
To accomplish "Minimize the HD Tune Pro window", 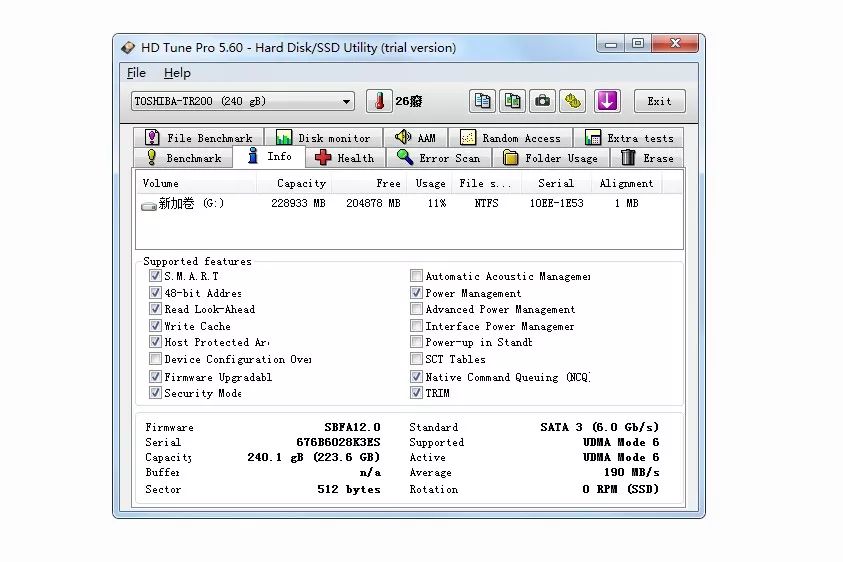I will click(611, 44).
